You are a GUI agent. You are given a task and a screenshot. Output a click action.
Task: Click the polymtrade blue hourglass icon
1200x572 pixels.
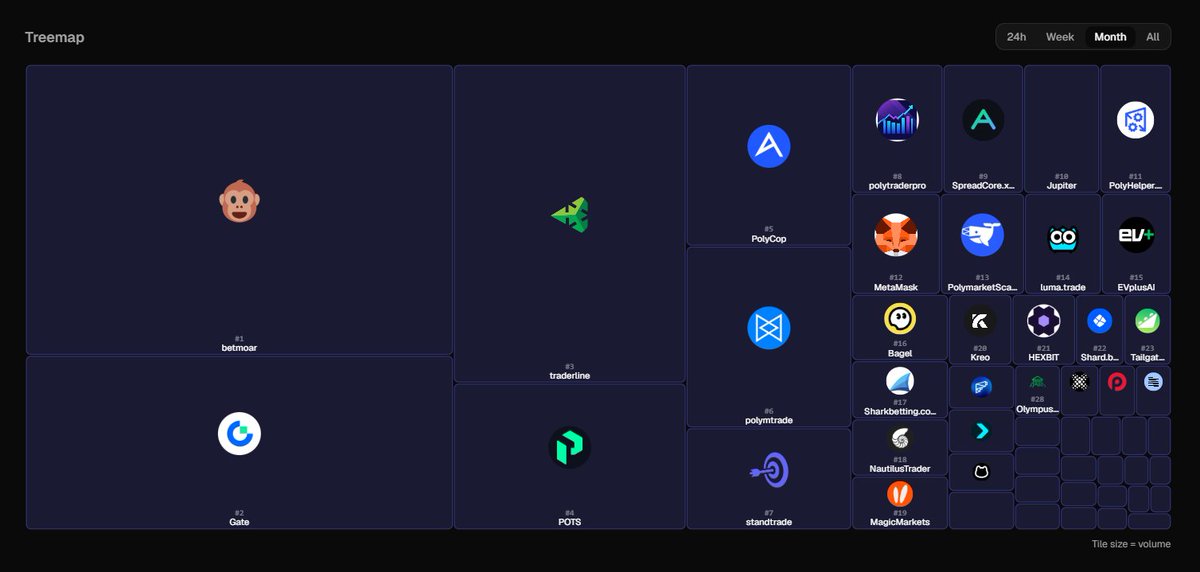pyautogui.click(x=769, y=328)
